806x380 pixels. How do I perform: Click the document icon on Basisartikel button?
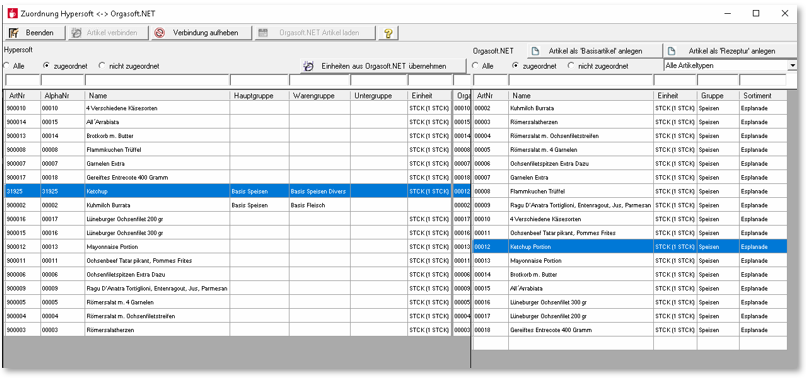535,51
